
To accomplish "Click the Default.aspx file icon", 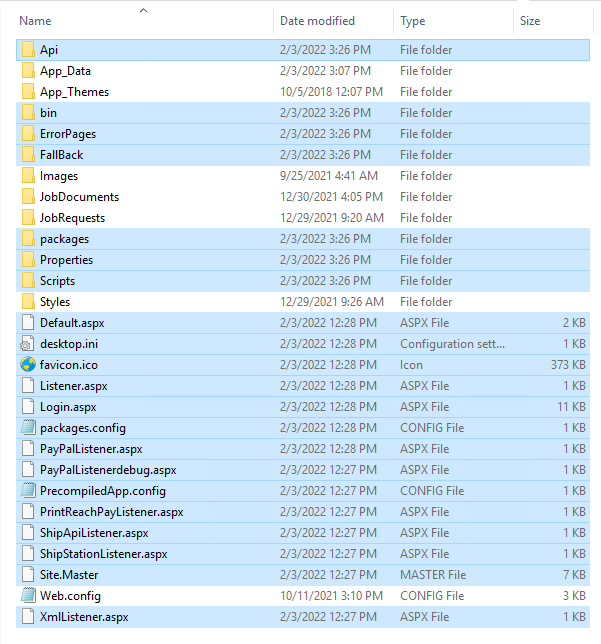I will tap(28, 322).
